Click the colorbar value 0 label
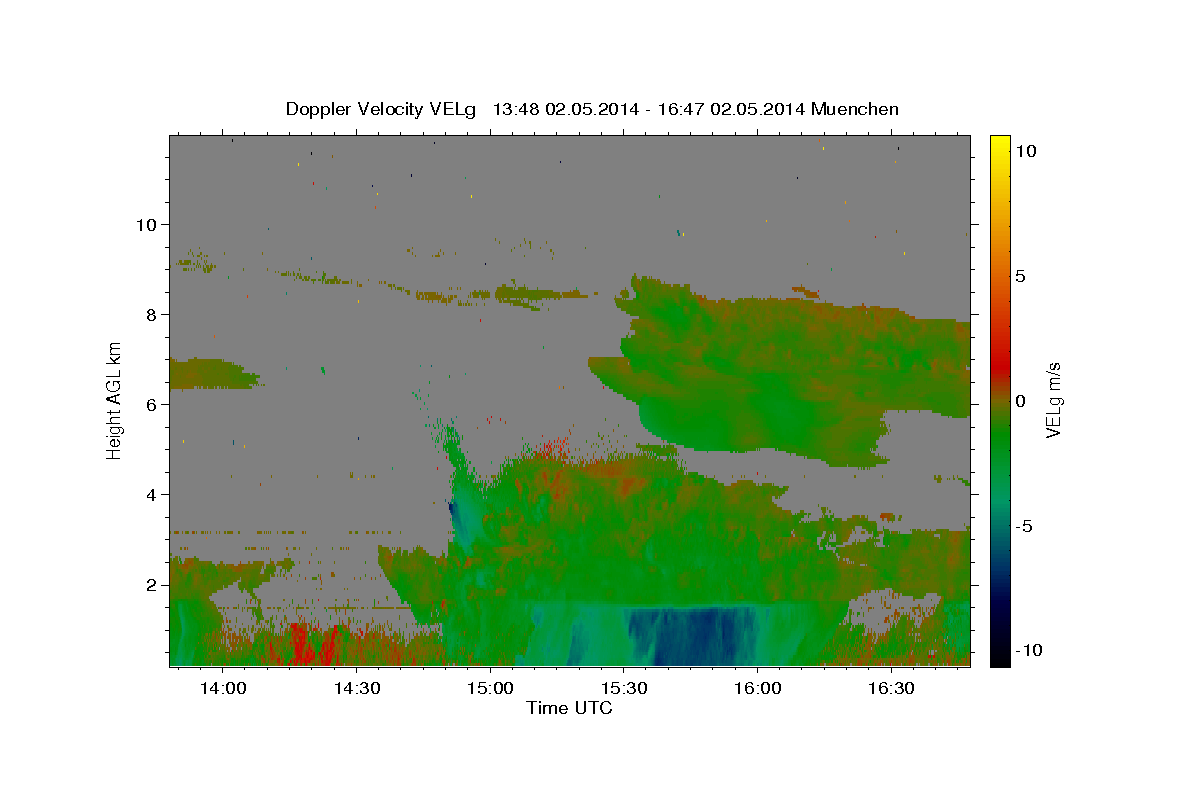Screen dimensions: 1200x800 tap(1021, 401)
